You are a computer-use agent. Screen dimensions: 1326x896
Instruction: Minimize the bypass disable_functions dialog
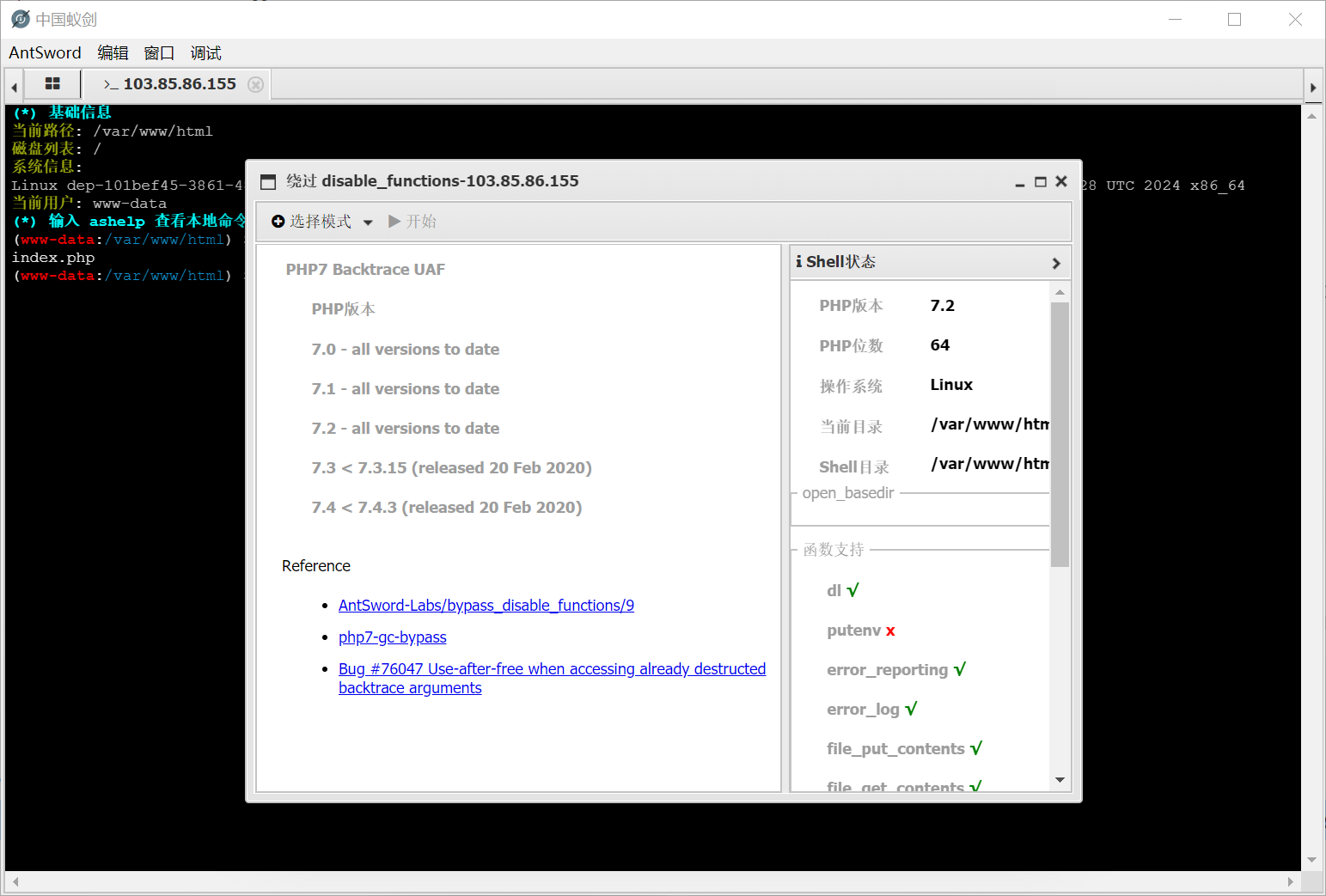coord(1019,182)
